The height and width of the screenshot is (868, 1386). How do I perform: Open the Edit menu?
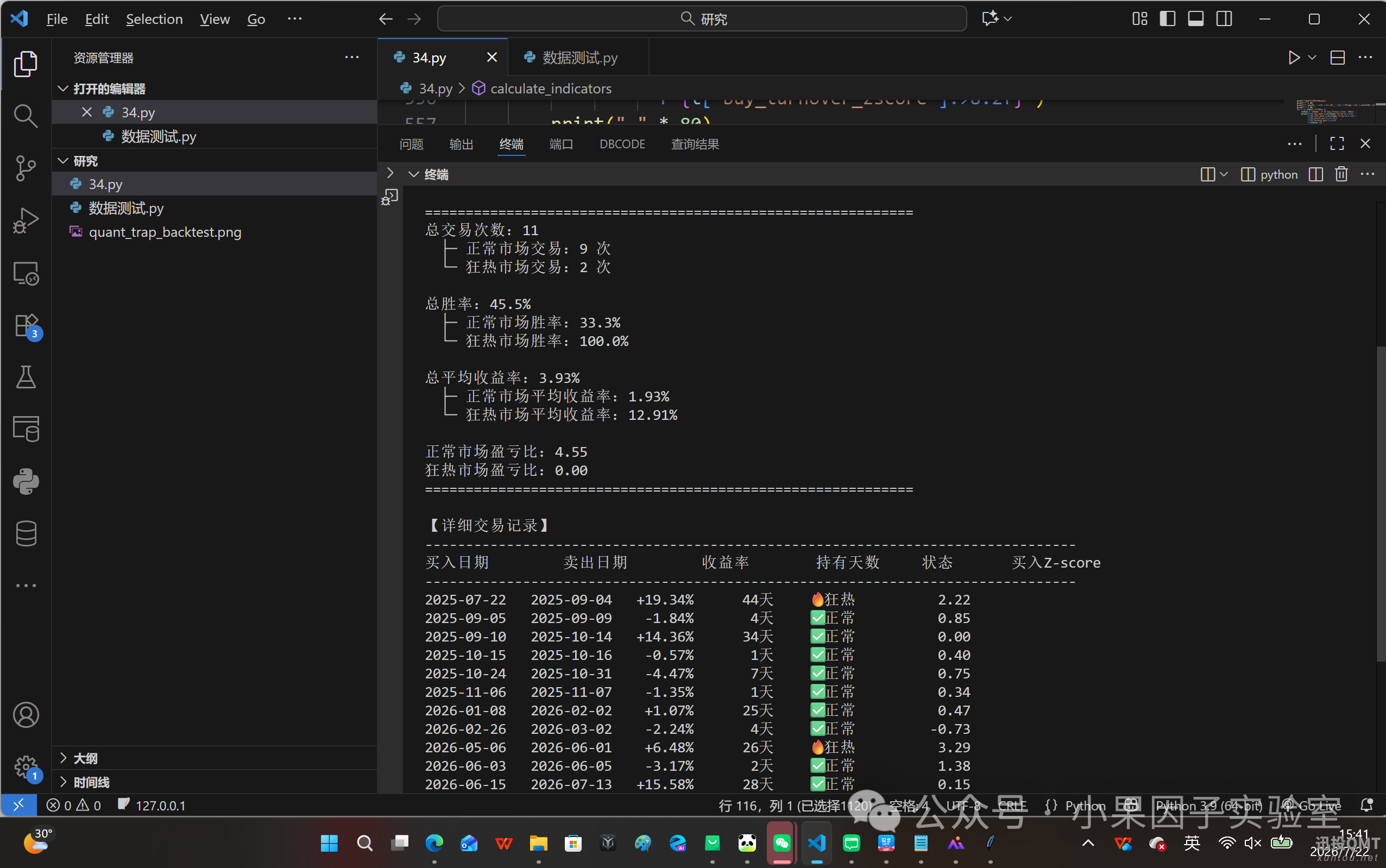tap(97, 19)
